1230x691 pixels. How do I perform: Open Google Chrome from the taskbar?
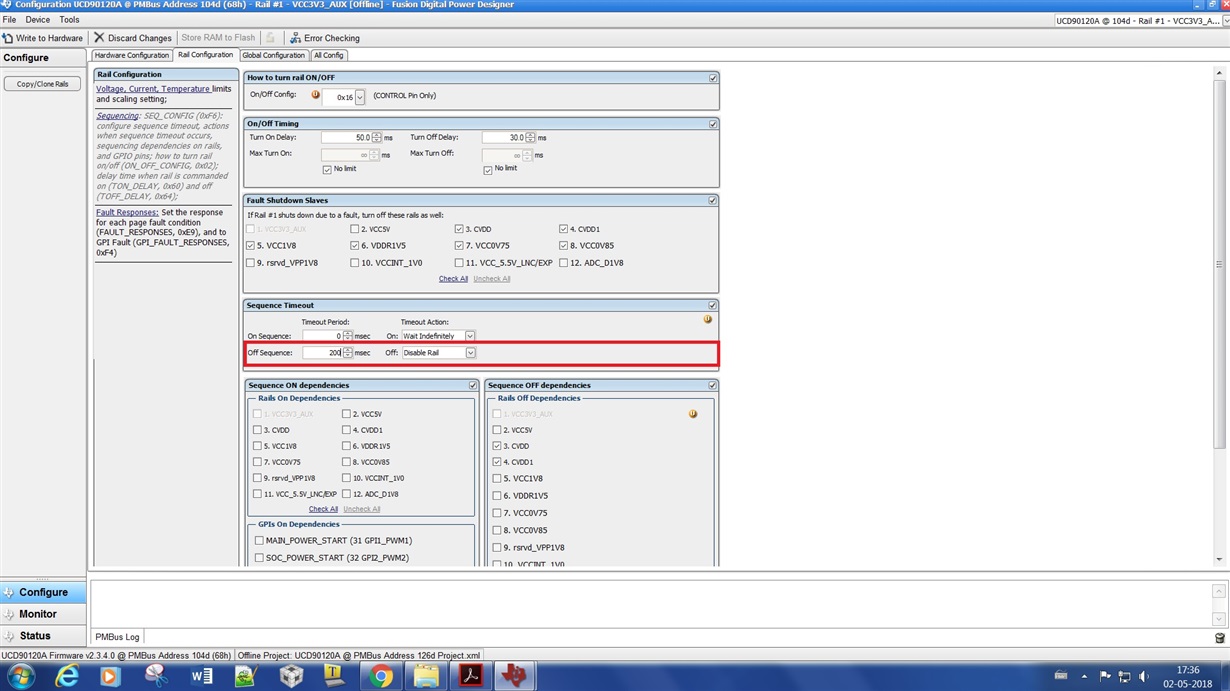[x=380, y=677]
